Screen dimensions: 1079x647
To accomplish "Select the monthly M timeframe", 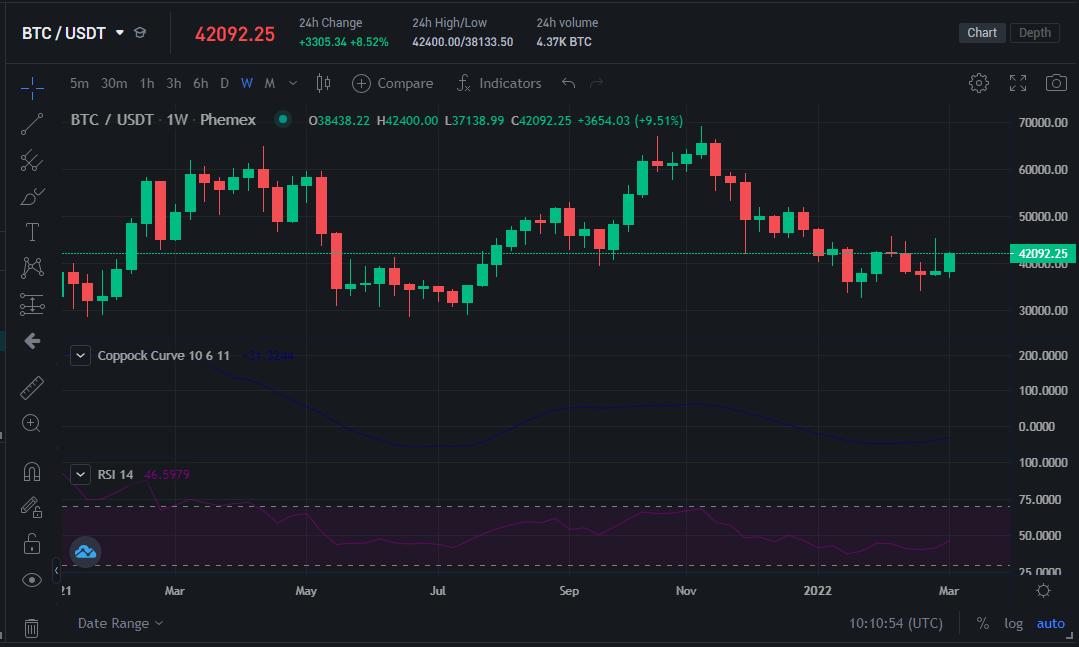I will pos(268,83).
